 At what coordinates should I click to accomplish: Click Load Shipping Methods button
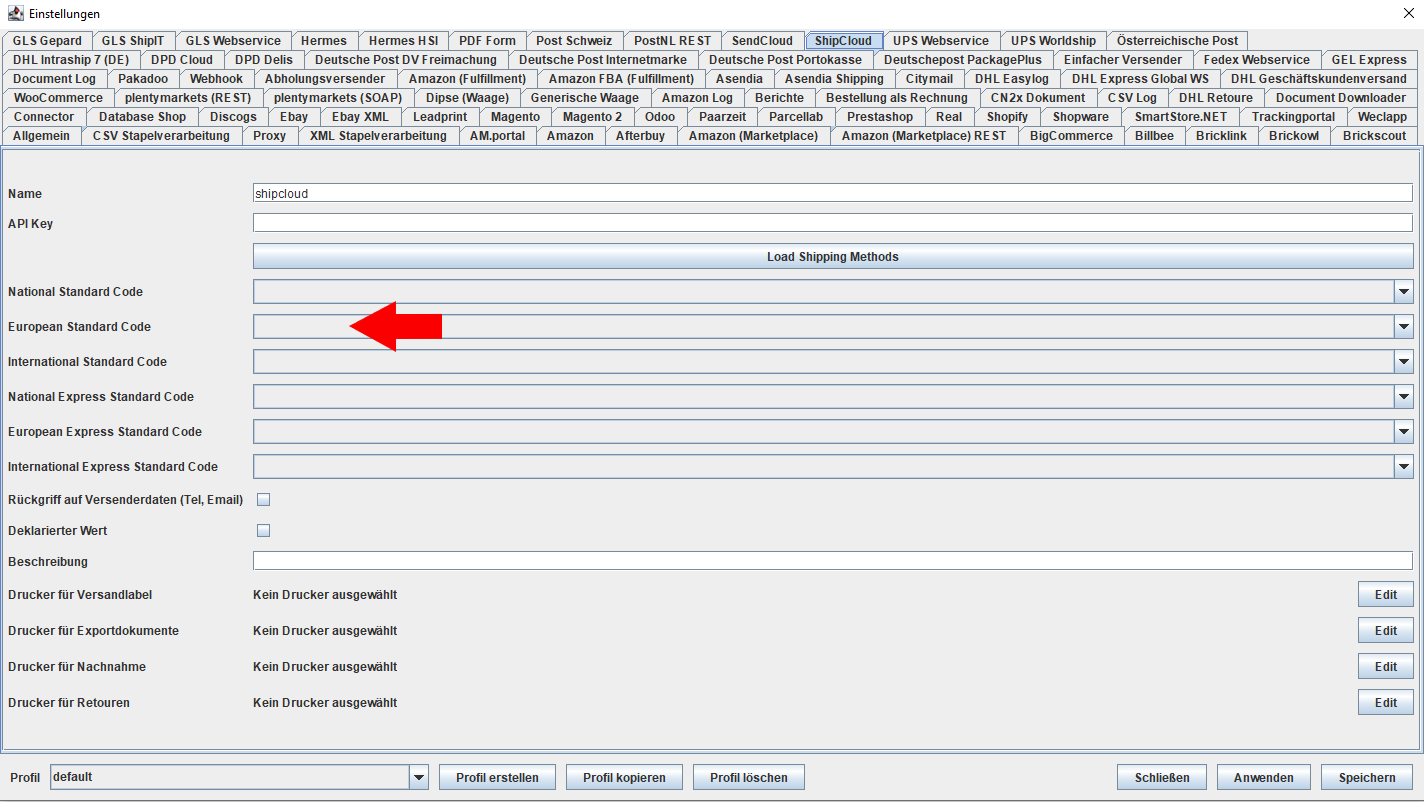(832, 257)
